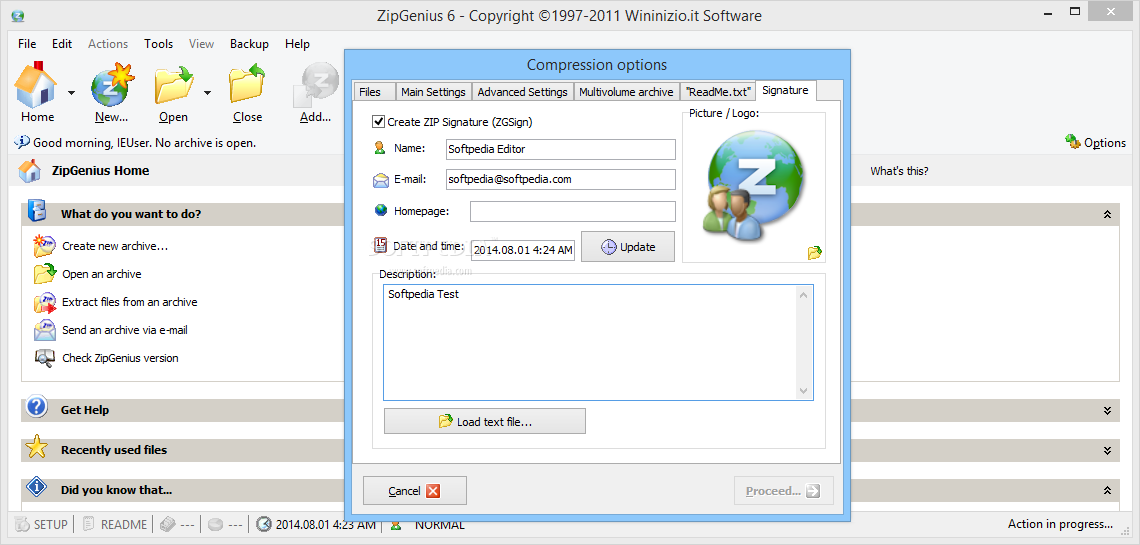This screenshot has height=545, width=1140.
Task: Click the New archive toolbar icon
Action: click(x=112, y=86)
